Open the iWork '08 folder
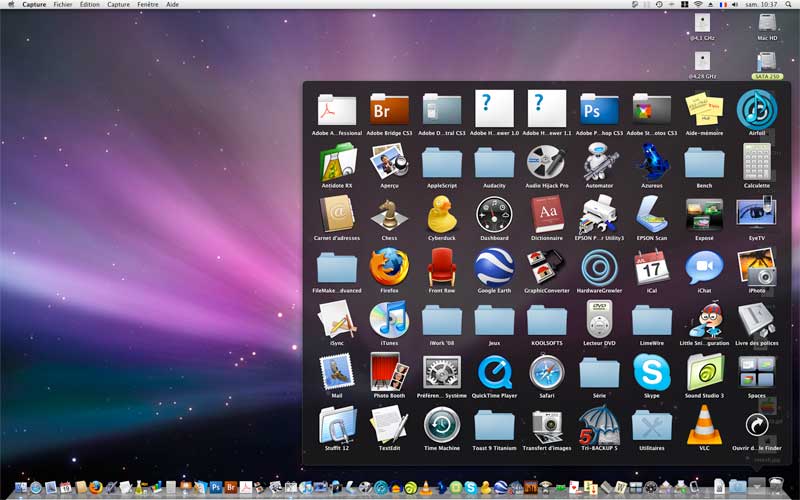Image resolution: width=800 pixels, height=500 pixels. 442,319
